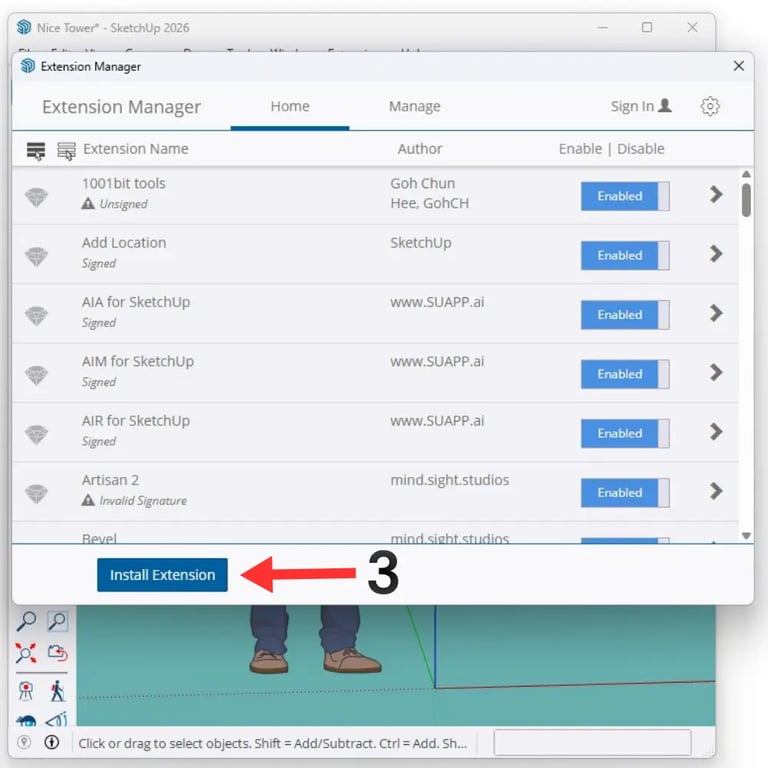
Task: Click the measurements input box in SketchUp
Action: tap(592, 743)
